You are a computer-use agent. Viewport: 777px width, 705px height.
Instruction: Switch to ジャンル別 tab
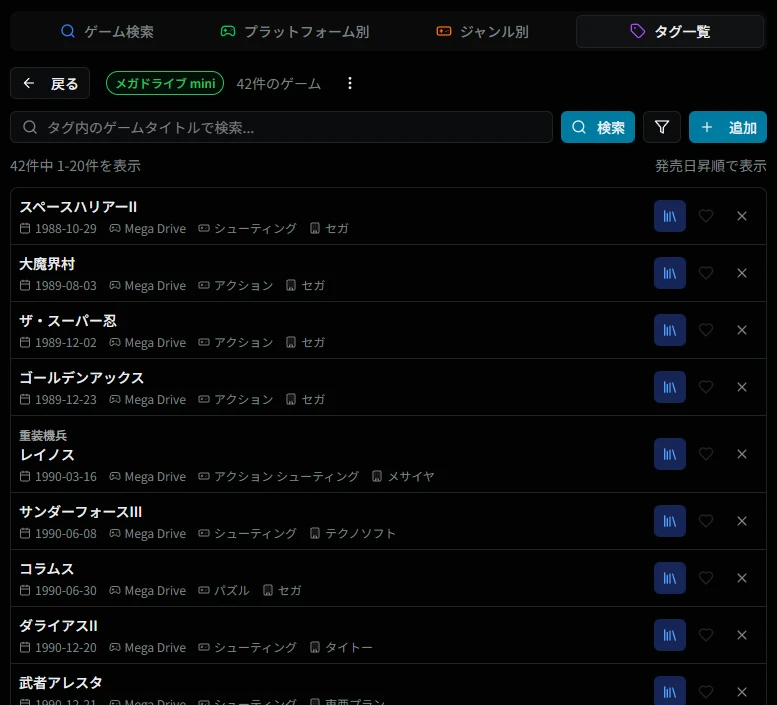[x=482, y=32]
